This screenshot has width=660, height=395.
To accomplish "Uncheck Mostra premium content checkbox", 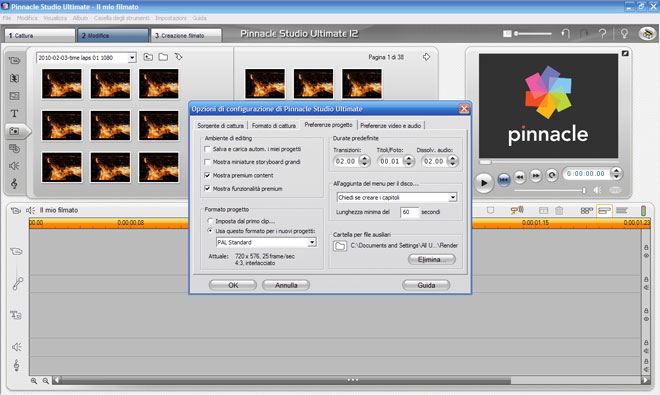I will [207, 175].
